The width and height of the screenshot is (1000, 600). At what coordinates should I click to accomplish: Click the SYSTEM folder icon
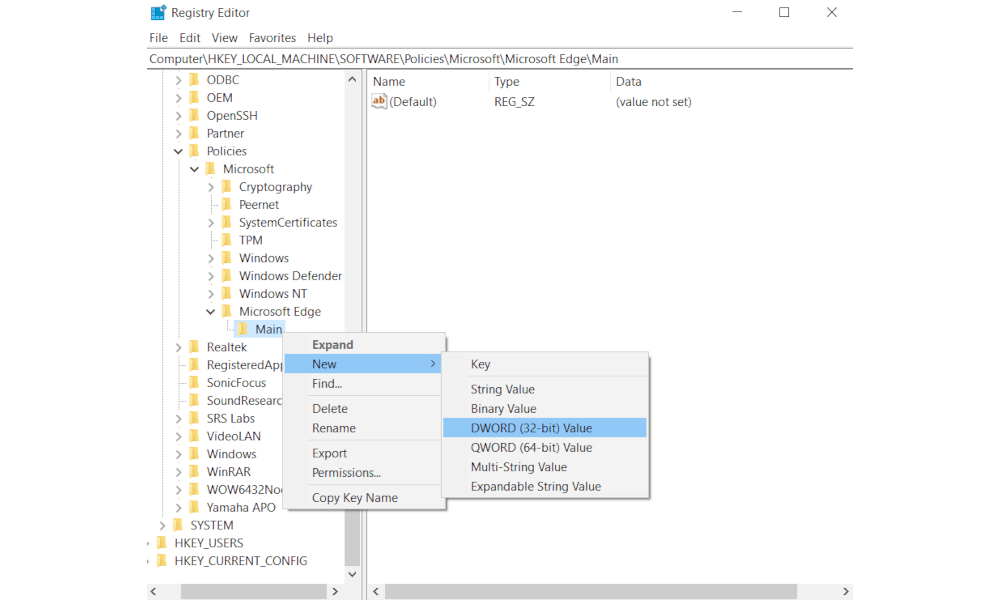(178, 525)
